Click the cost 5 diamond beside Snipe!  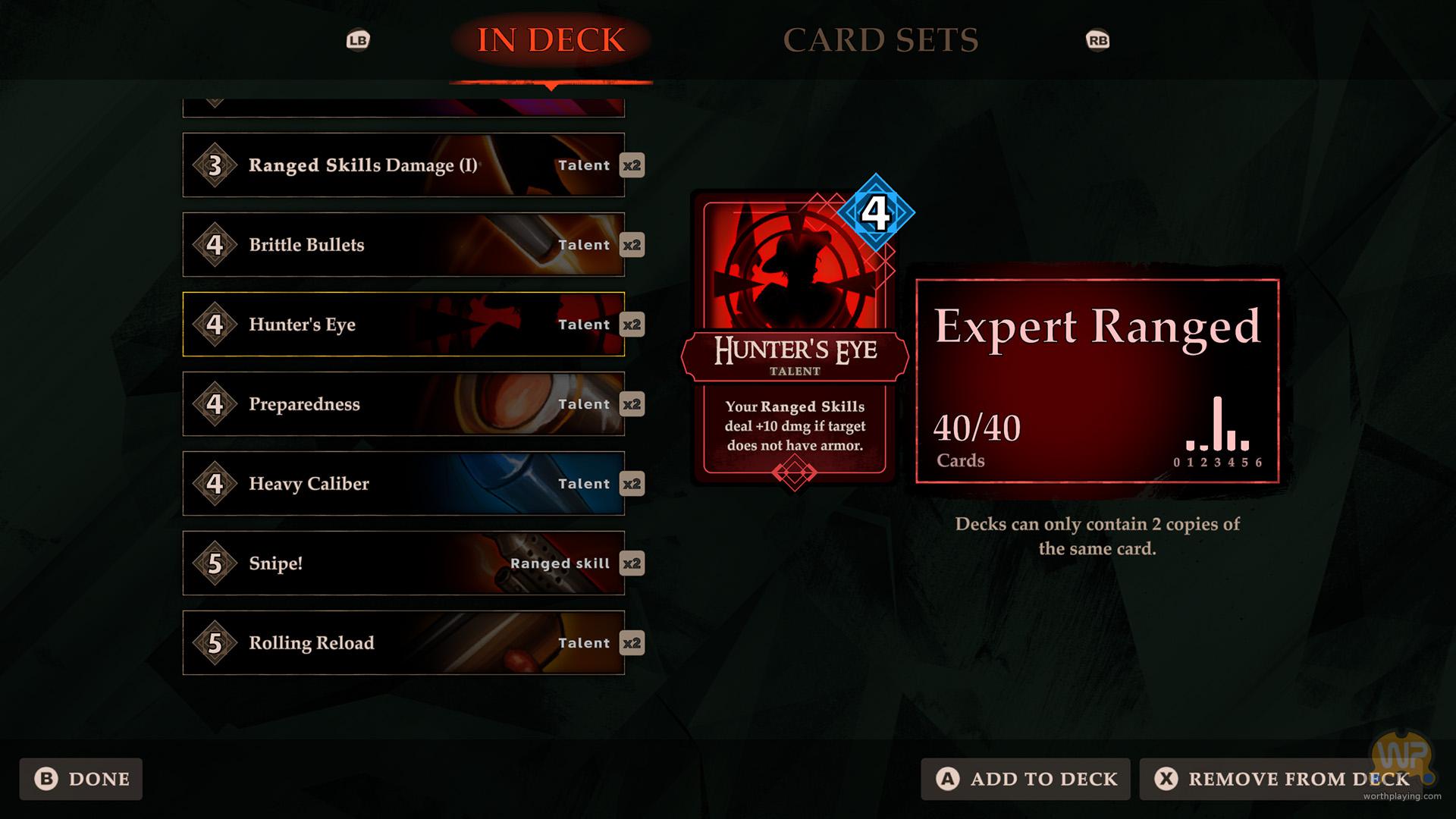215,563
